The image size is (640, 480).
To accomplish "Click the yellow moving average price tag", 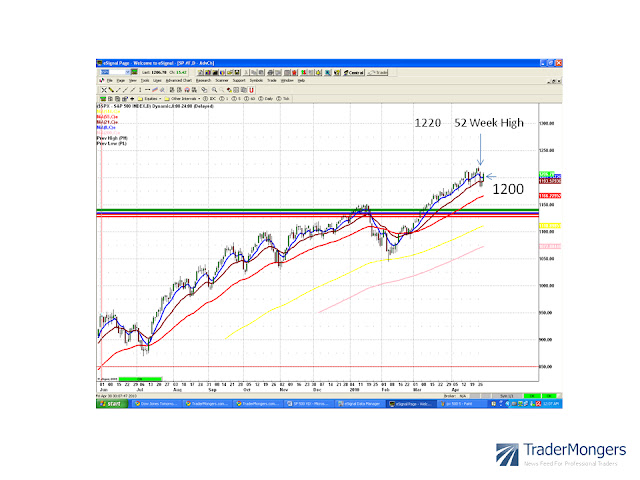I will 550,226.
